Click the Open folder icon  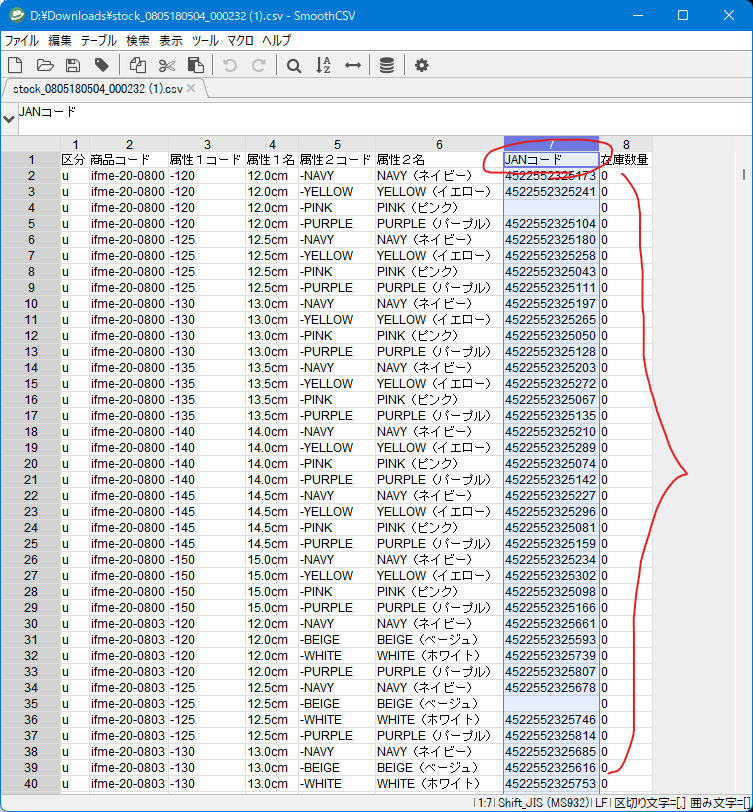[x=44, y=65]
